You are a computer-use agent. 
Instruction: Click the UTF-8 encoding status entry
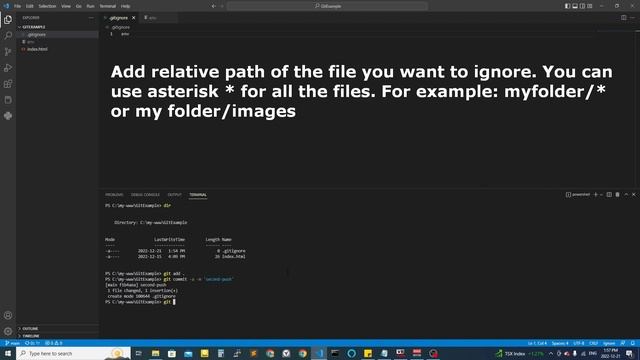pos(579,343)
